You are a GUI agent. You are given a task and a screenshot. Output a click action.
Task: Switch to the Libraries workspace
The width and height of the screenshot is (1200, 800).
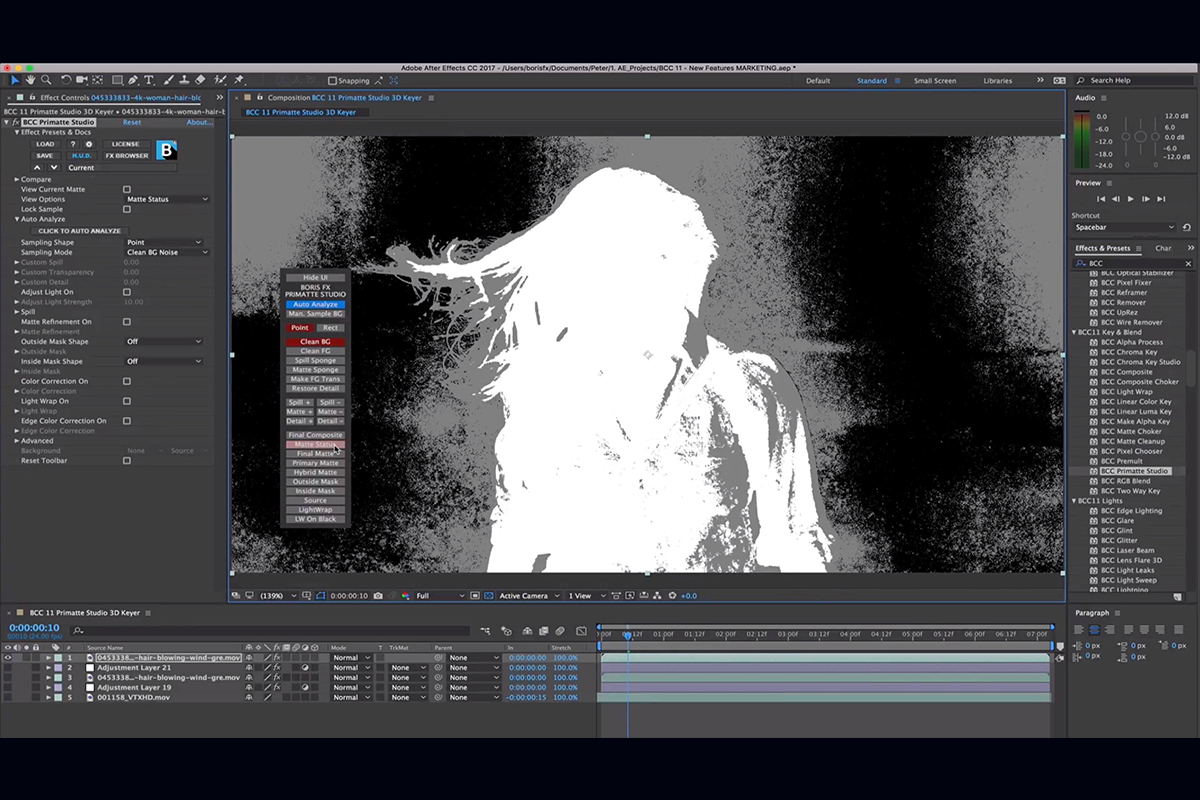coord(998,81)
